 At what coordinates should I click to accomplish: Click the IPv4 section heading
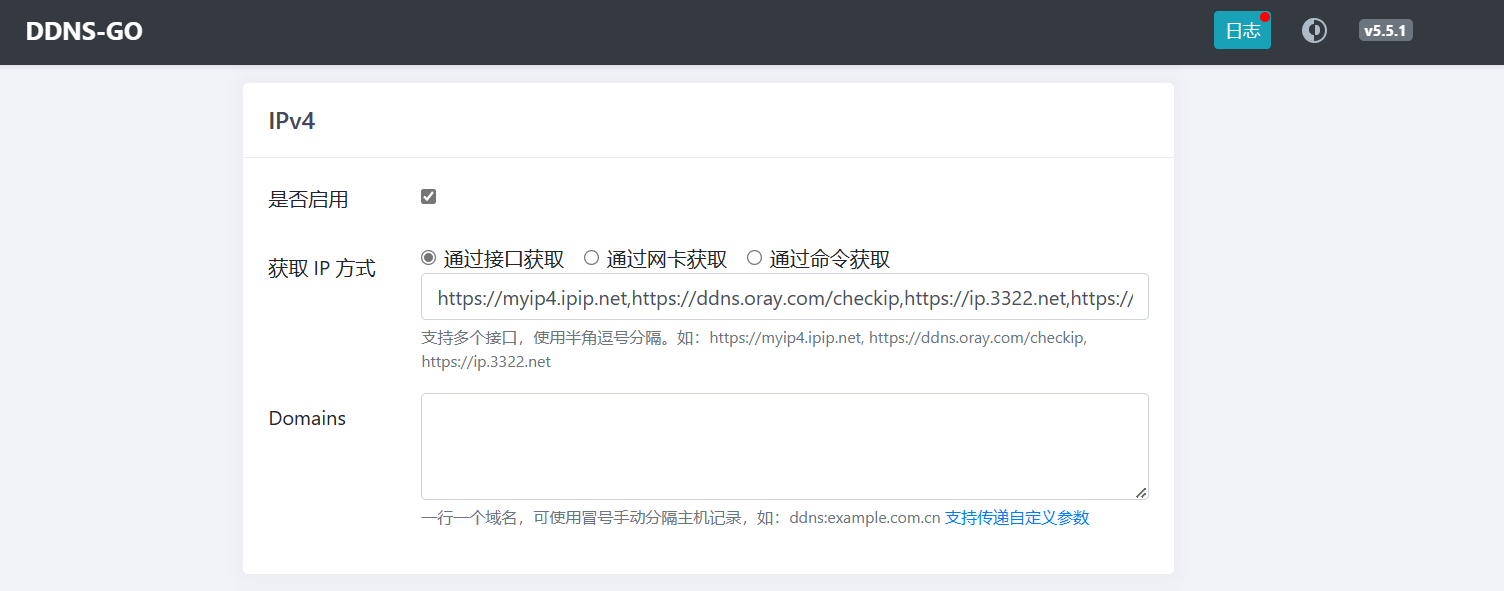pyautogui.click(x=292, y=121)
